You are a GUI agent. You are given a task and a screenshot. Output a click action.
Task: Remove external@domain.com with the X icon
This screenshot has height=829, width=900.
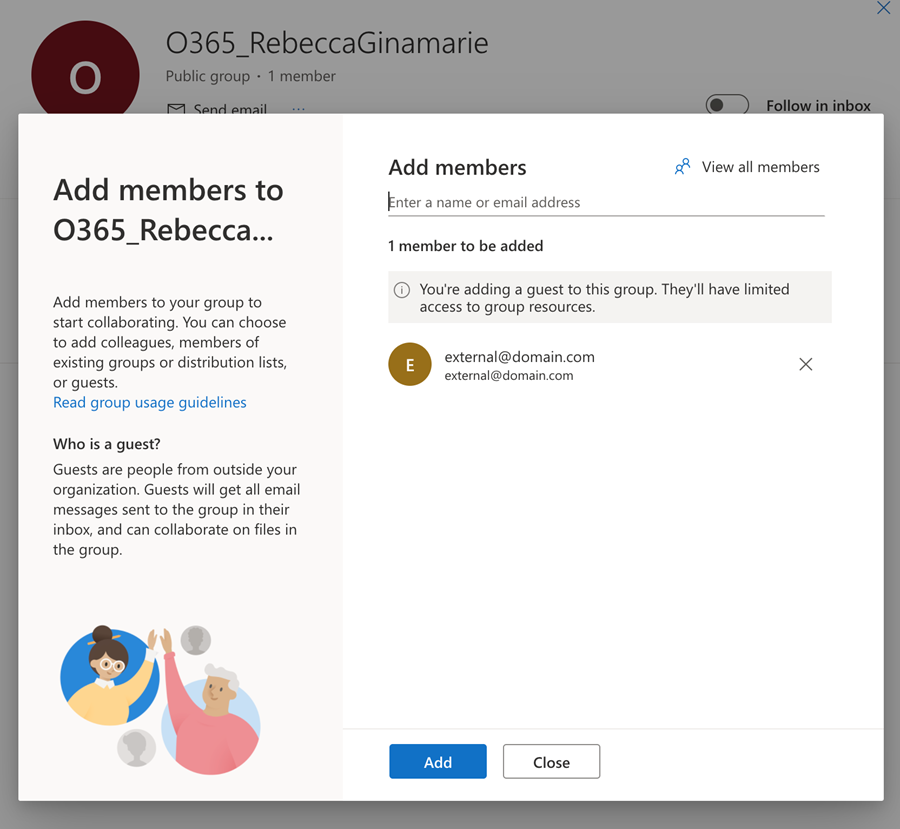805,364
